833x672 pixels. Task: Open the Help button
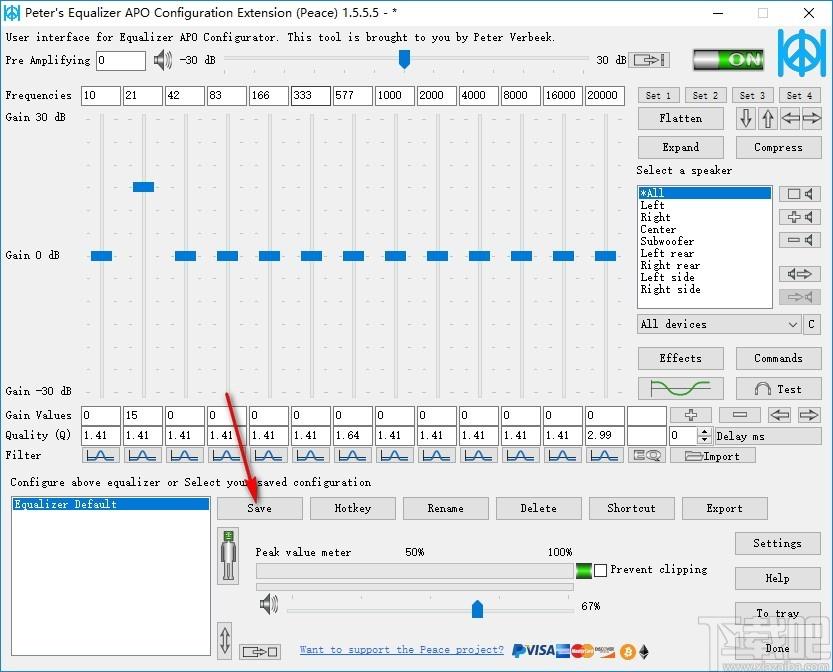pos(778,578)
